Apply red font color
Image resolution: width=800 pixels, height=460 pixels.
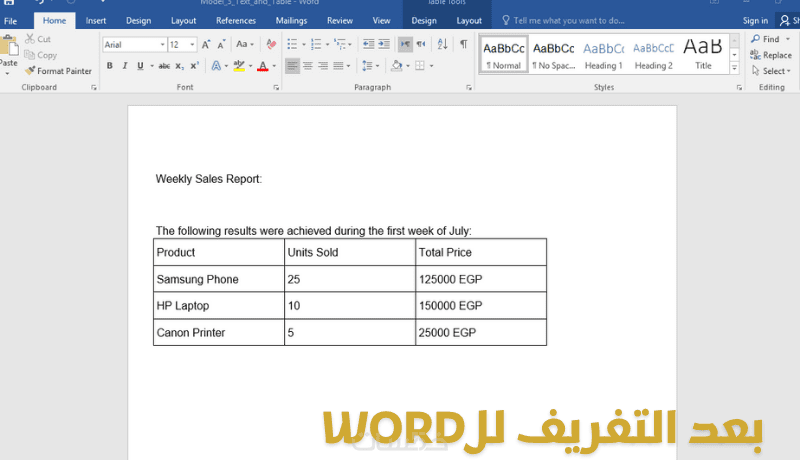click(x=263, y=66)
